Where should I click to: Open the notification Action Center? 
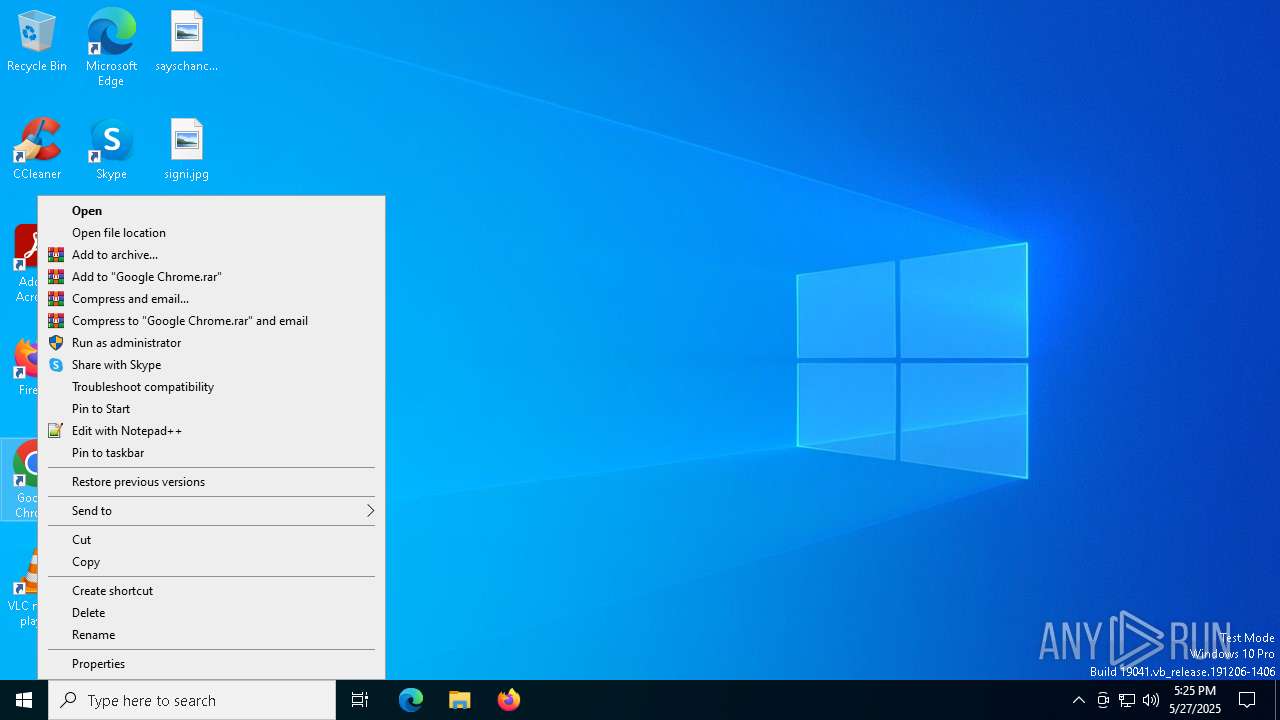click(x=1247, y=700)
